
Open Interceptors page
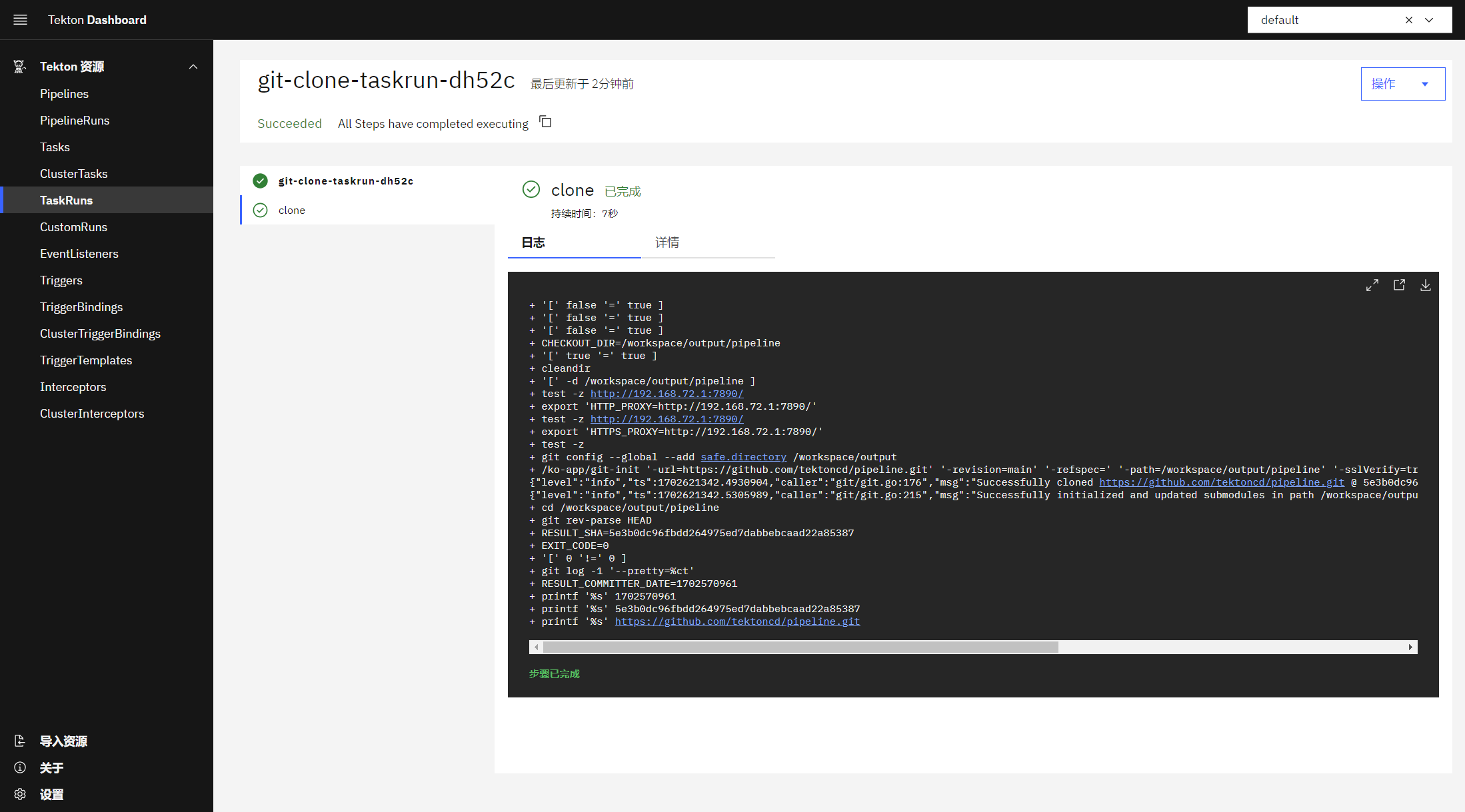click(x=107, y=387)
